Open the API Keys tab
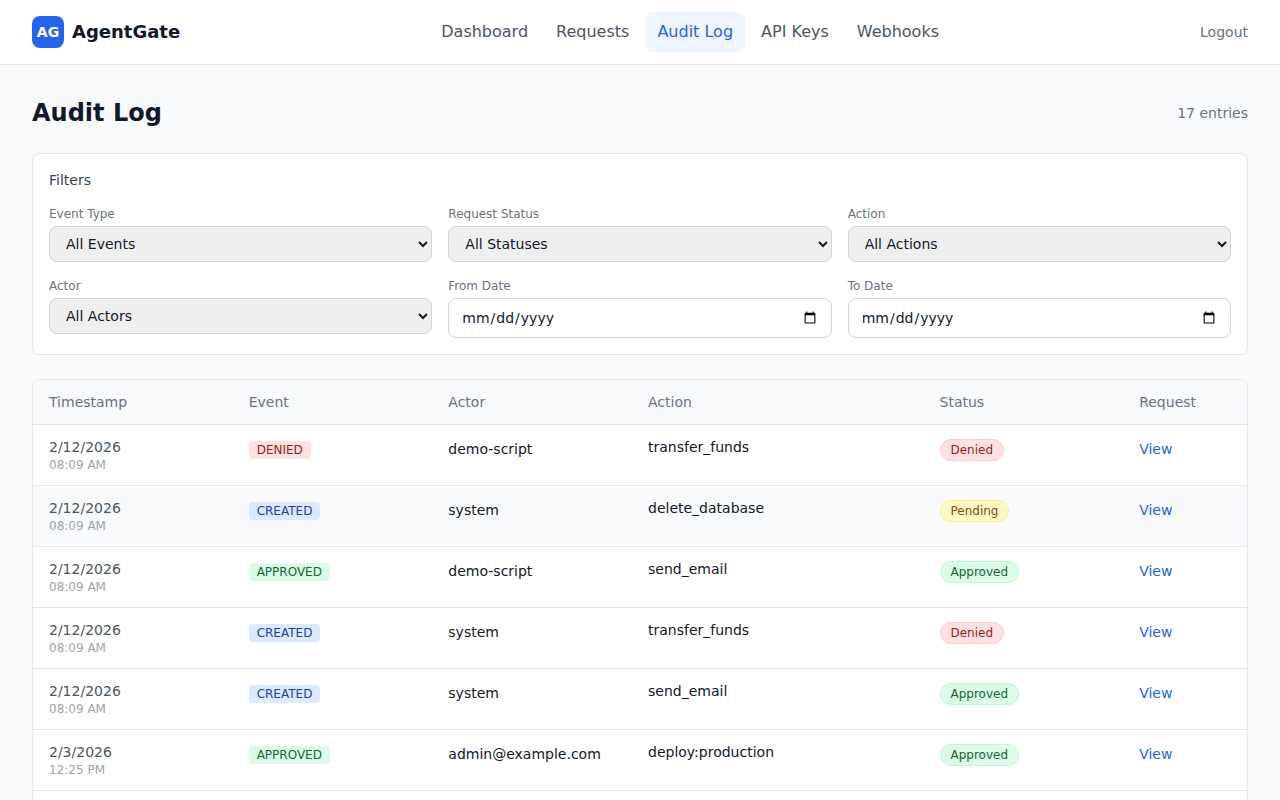This screenshot has width=1280, height=800. [x=795, y=32]
